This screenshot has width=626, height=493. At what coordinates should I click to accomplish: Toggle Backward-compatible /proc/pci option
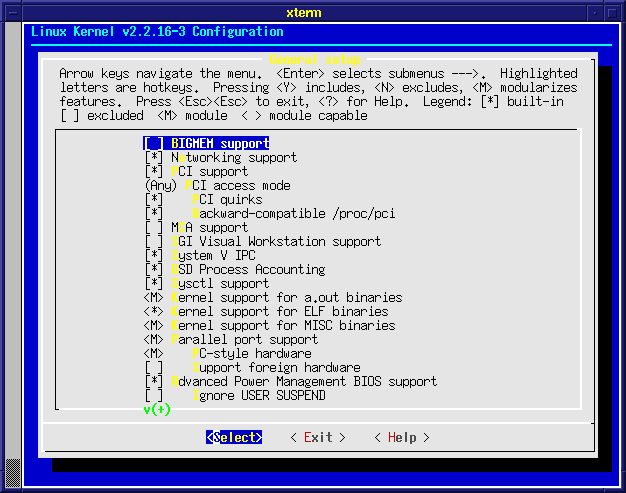tap(153, 214)
